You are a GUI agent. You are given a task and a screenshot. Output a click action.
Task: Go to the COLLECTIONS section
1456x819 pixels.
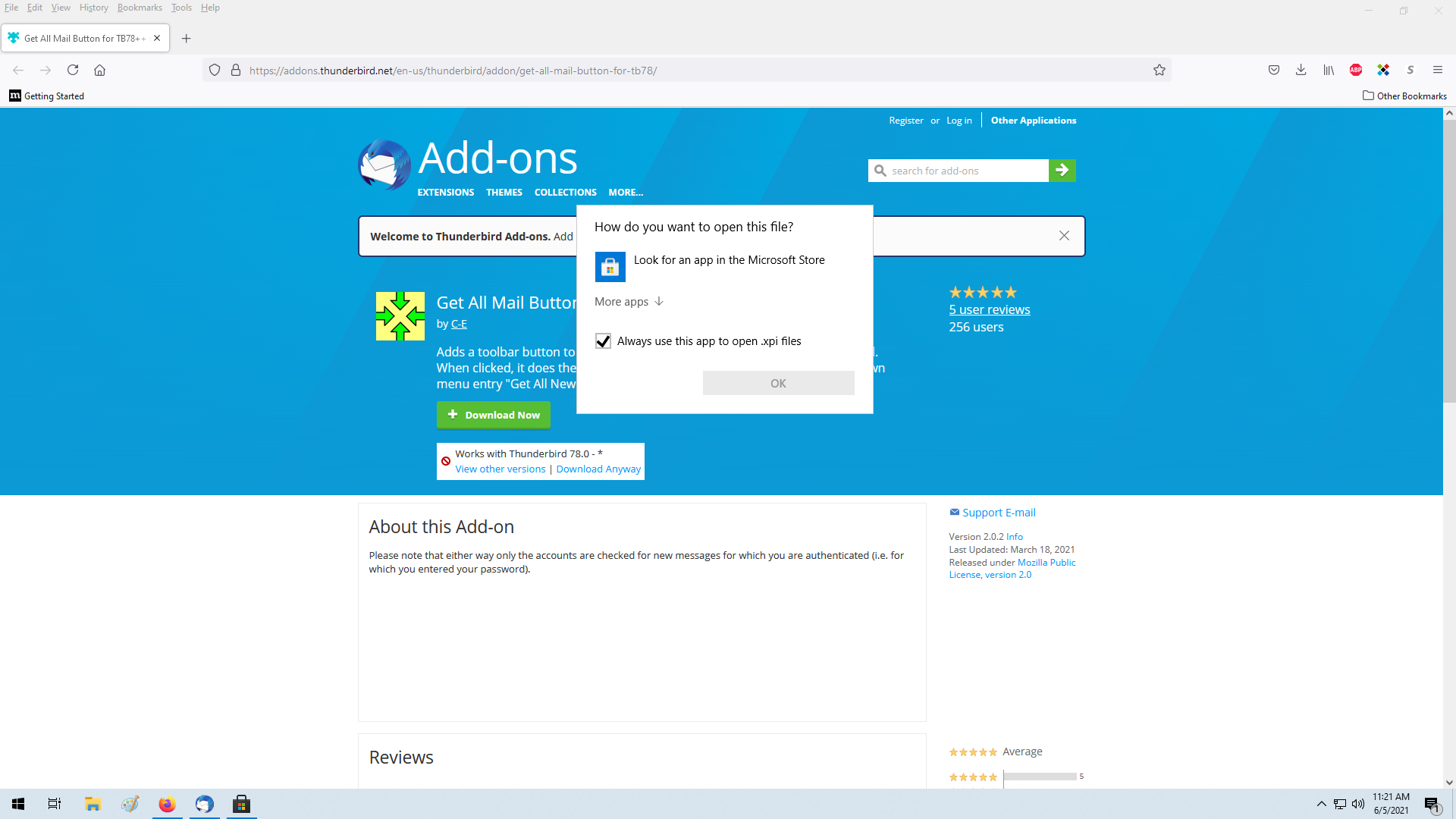566,193
